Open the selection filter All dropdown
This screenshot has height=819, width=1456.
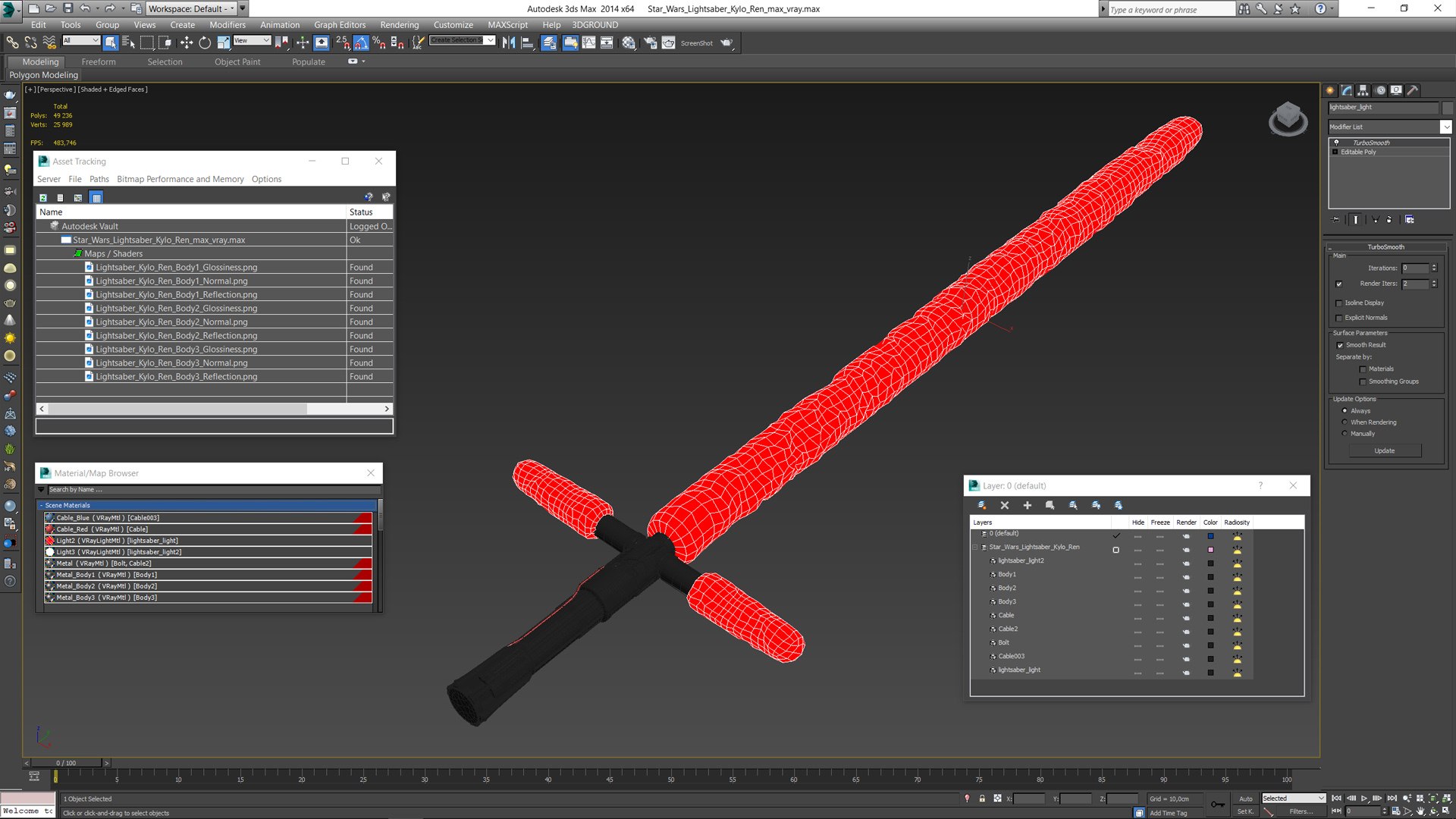(x=81, y=41)
